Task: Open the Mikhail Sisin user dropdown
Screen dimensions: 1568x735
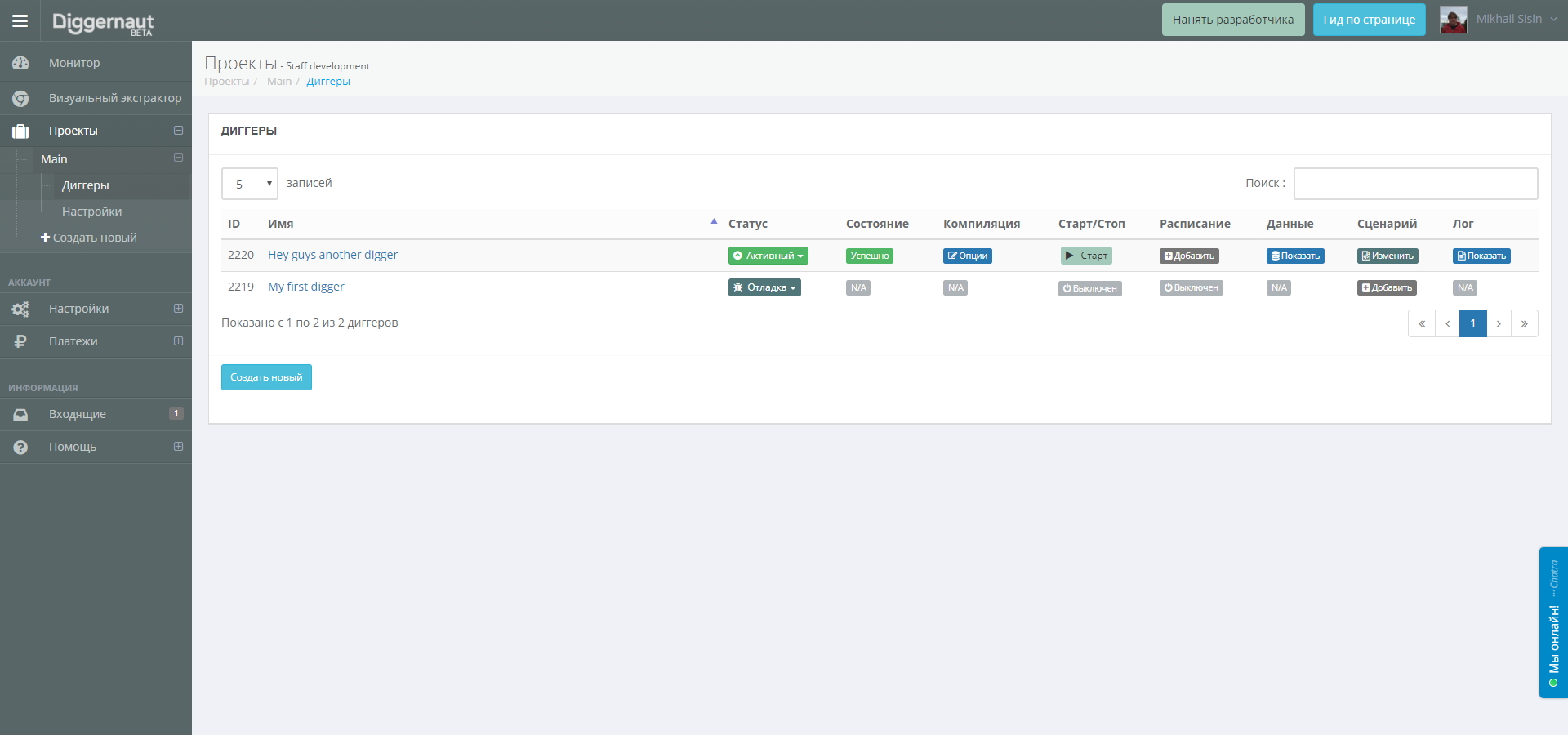Action: click(x=1516, y=19)
